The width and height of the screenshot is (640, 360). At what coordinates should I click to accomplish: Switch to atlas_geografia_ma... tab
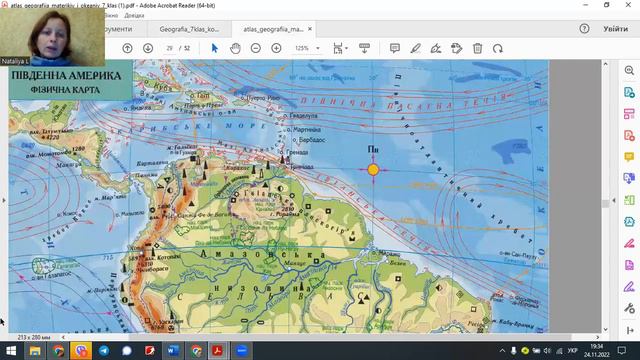pyautogui.click(x=273, y=29)
